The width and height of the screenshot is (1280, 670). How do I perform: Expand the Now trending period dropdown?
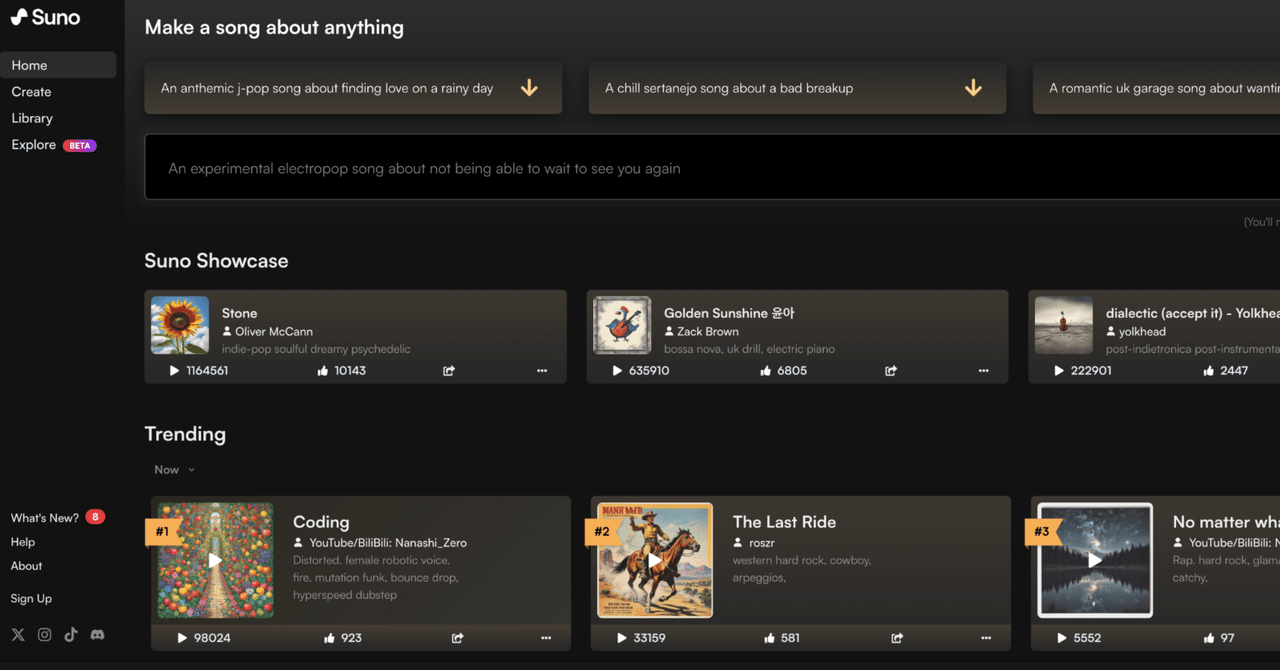pos(175,470)
